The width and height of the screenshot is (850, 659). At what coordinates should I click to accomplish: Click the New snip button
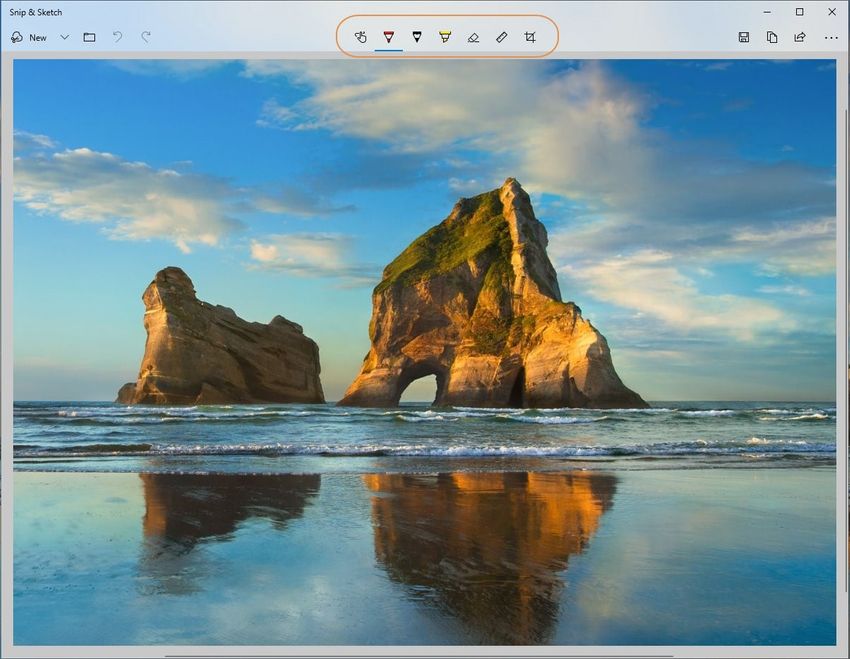pos(29,37)
